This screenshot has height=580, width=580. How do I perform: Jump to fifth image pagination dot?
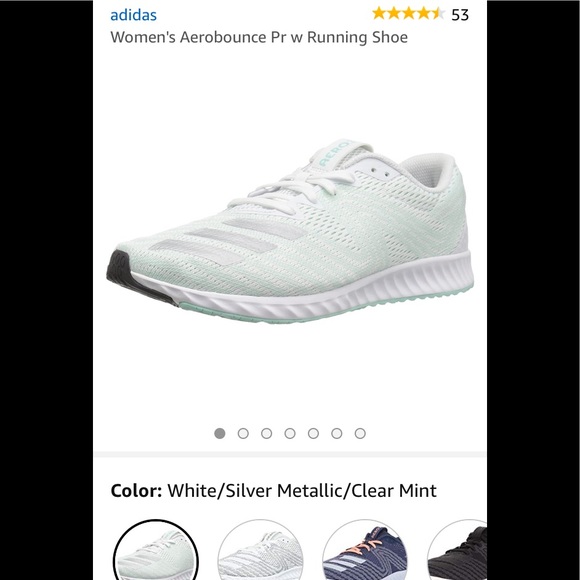(313, 433)
